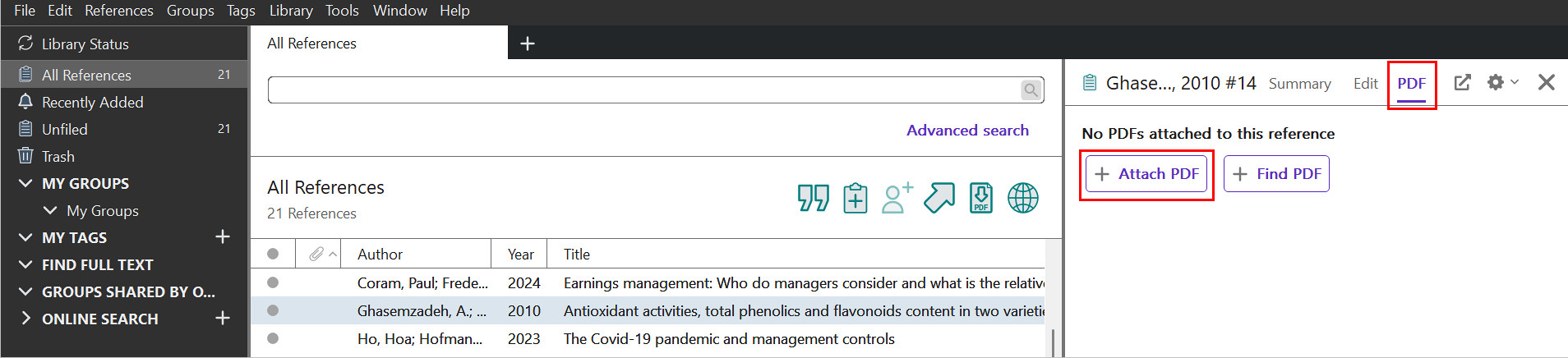This screenshot has height=358, width=1568.
Task: Click the Attach PDF button
Action: (x=1146, y=174)
